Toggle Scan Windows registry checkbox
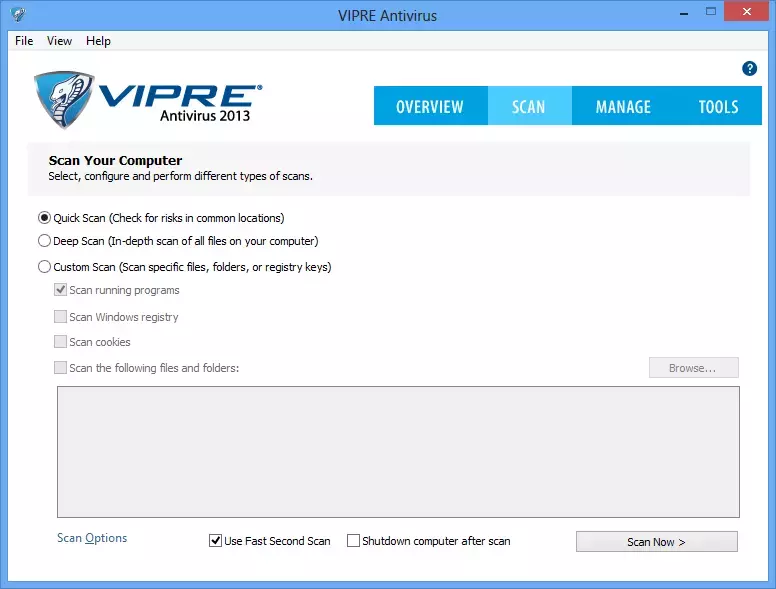Viewport: 776px width, 589px height. (60, 316)
